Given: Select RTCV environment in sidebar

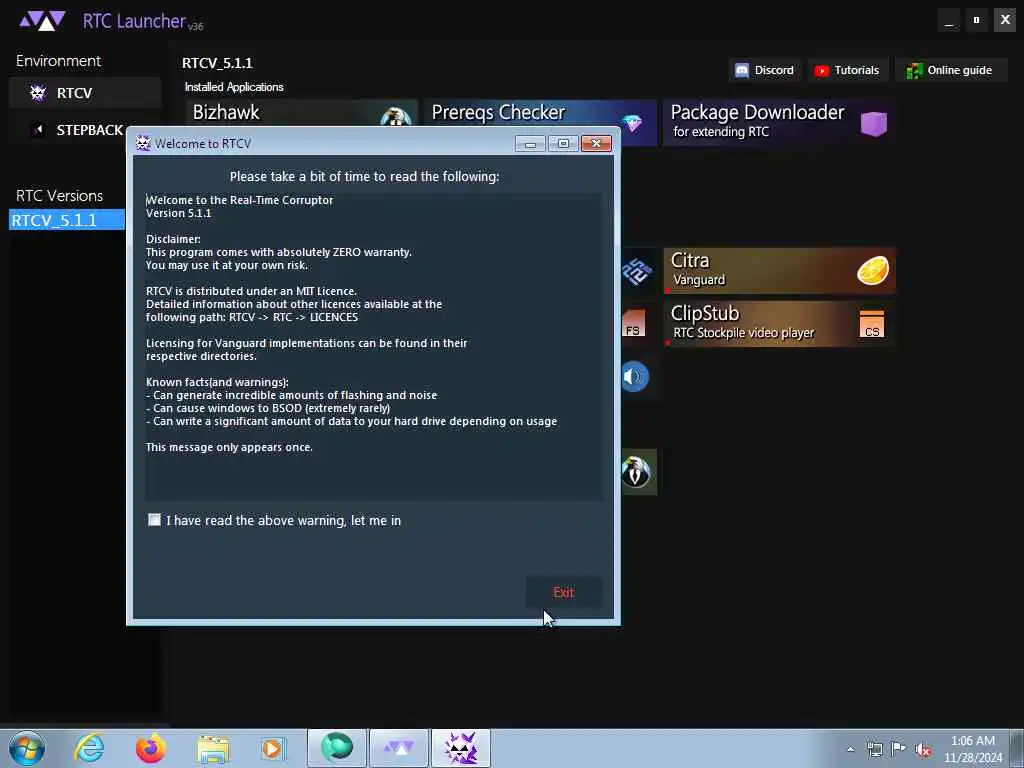Looking at the screenshot, I should 85,93.
